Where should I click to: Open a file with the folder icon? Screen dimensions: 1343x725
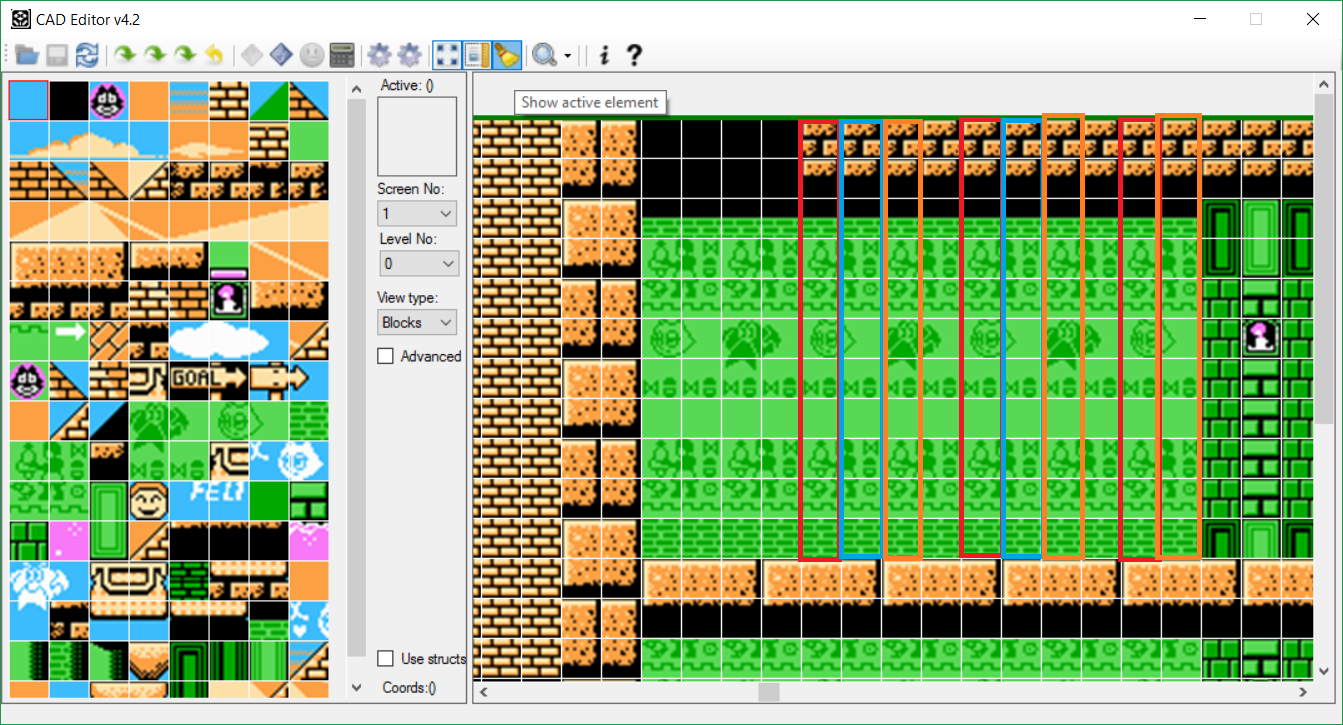tap(26, 55)
